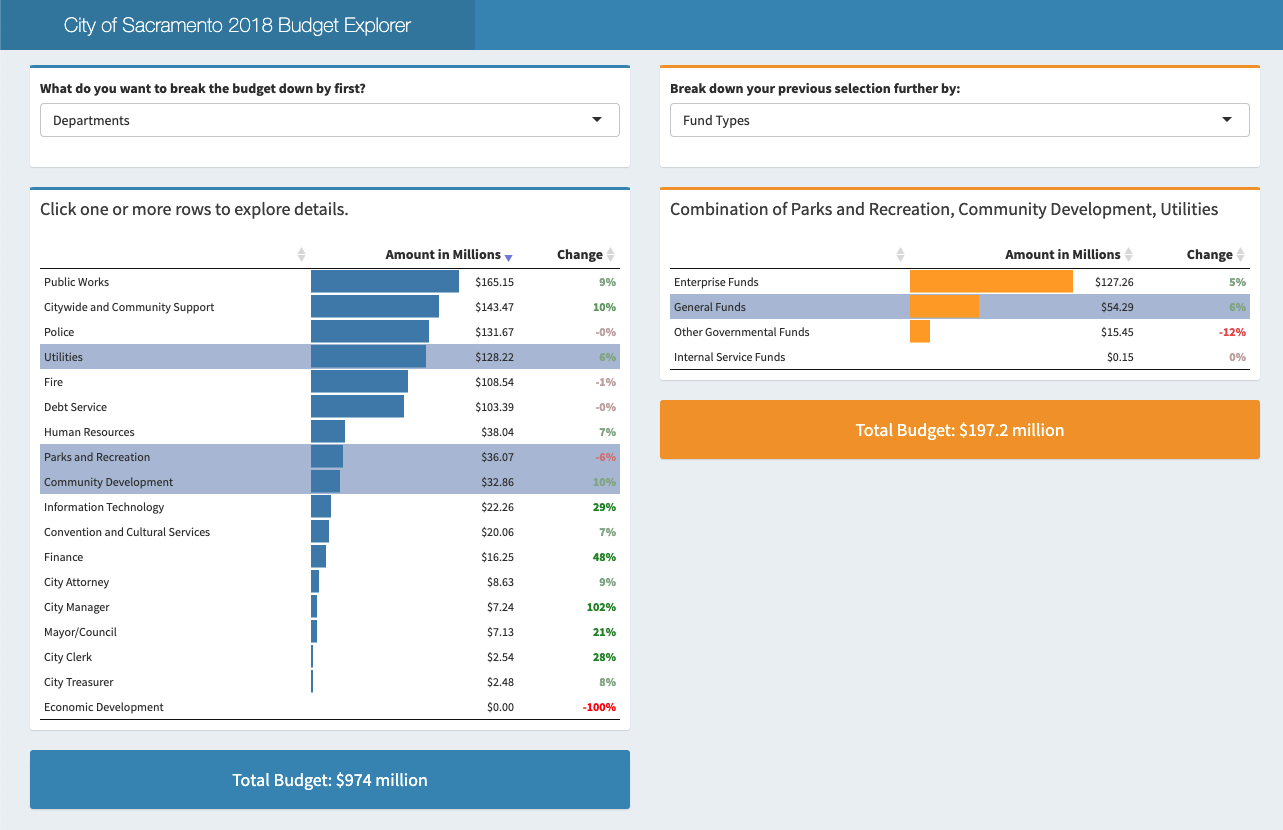The image size is (1283, 830).
Task: Select the City Attorney row
Action: (330, 582)
